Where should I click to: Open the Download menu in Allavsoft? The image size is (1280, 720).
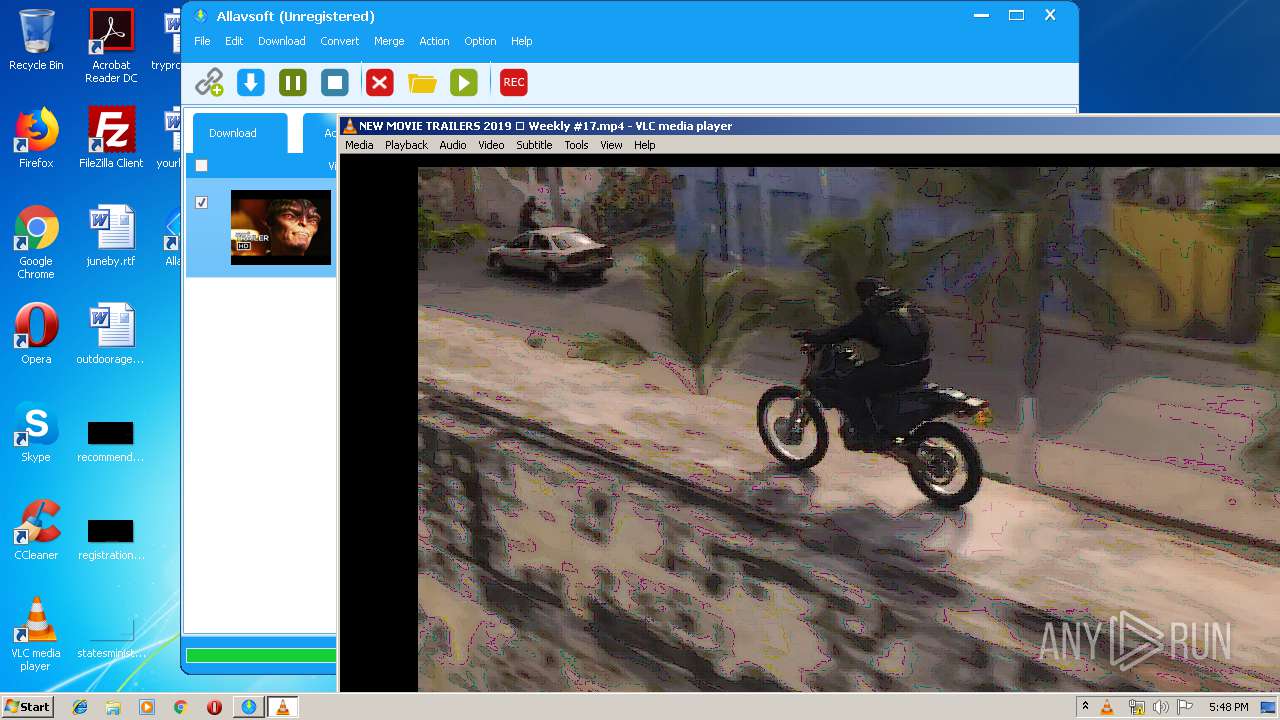pos(282,41)
